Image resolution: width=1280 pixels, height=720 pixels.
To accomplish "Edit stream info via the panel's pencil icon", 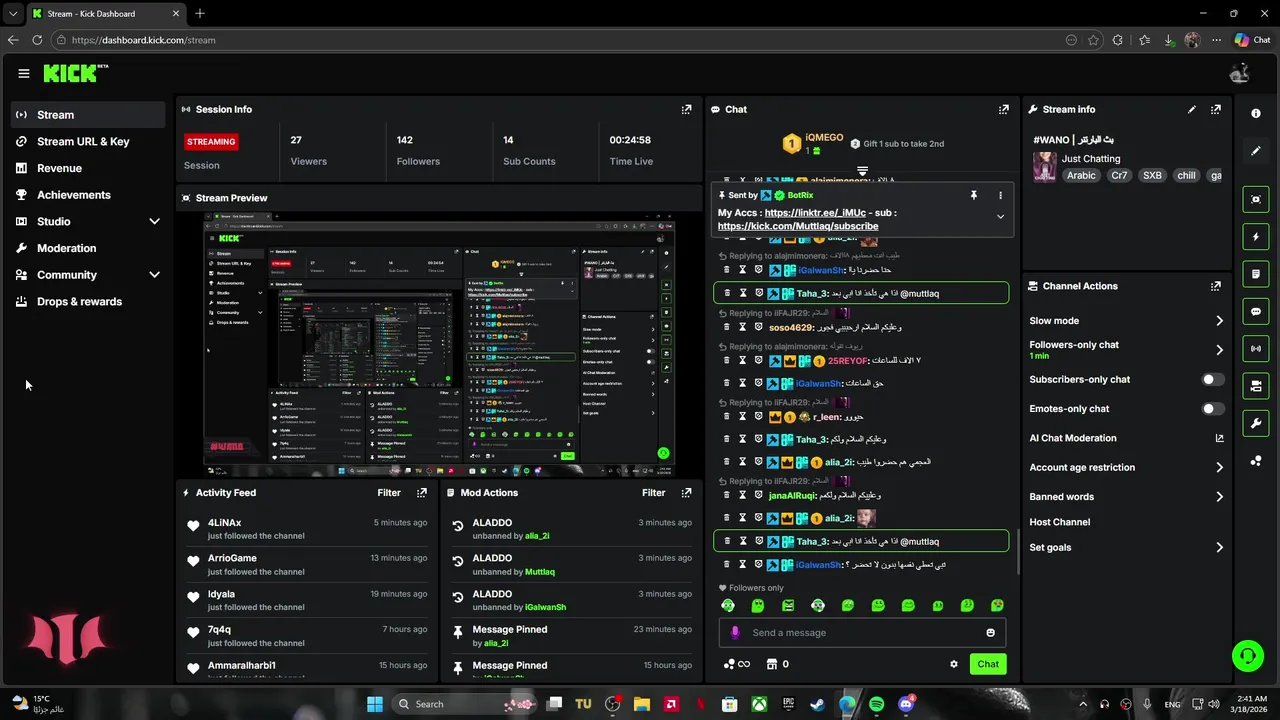I will (1191, 109).
